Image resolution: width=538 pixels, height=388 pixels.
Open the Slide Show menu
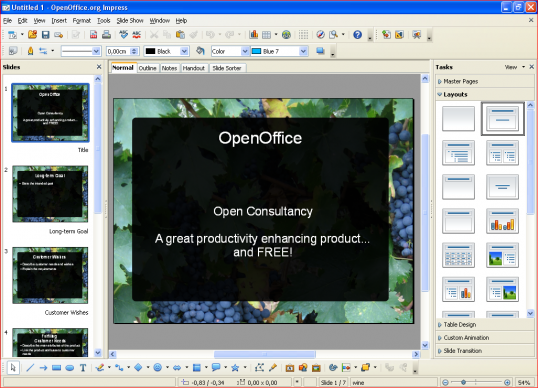pyautogui.click(x=130, y=21)
